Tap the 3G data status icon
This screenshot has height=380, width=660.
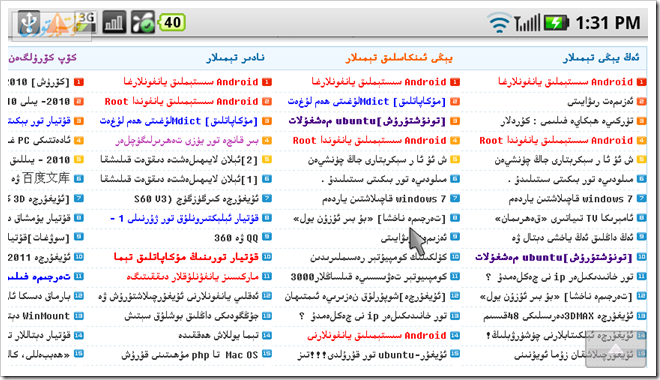point(86,21)
